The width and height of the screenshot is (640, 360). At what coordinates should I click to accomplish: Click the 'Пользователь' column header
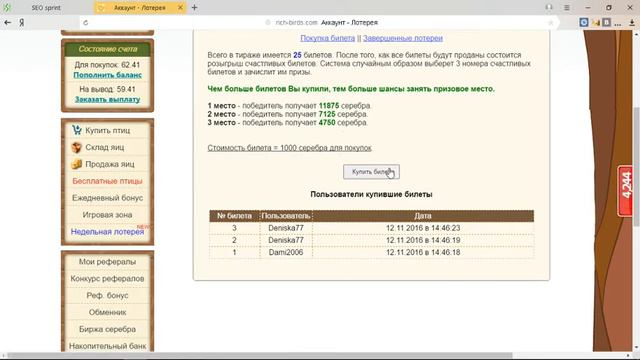(x=286, y=216)
